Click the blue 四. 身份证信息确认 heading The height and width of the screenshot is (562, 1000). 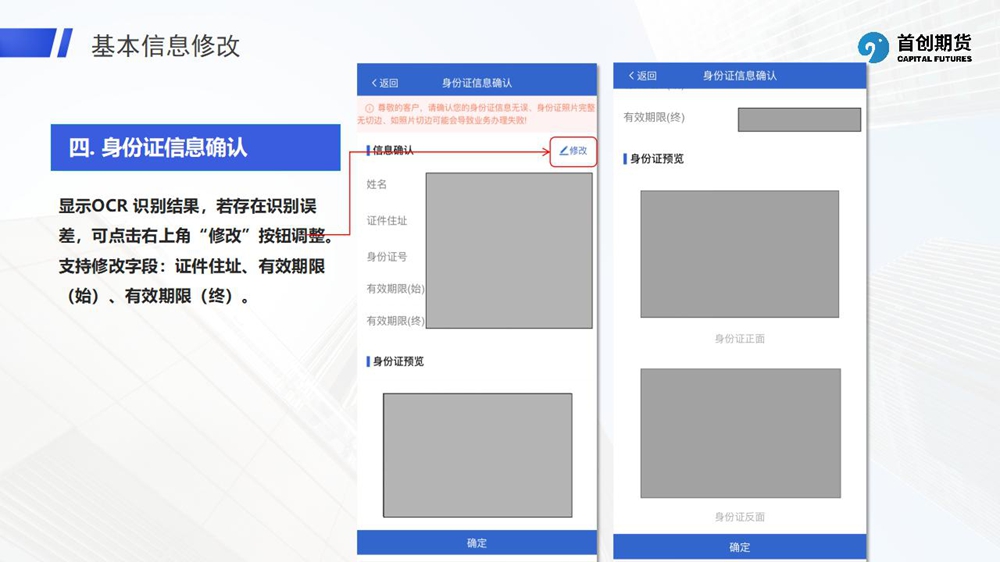click(x=196, y=148)
